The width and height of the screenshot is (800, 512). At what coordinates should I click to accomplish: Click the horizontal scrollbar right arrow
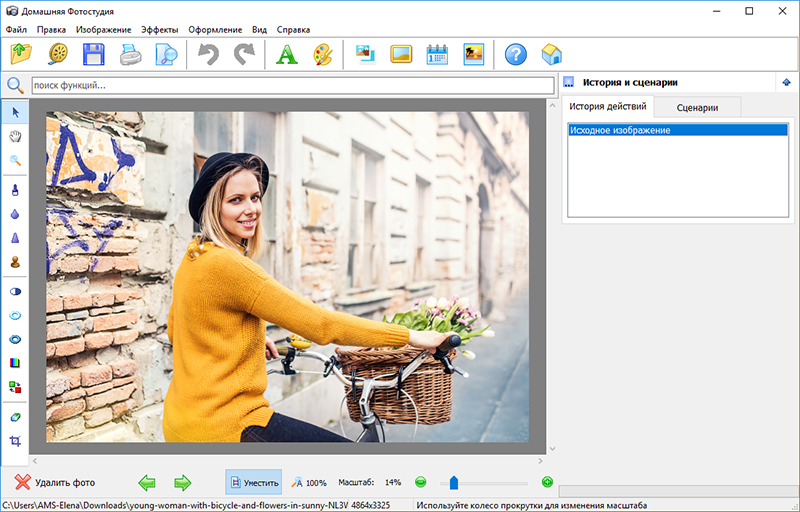540,460
